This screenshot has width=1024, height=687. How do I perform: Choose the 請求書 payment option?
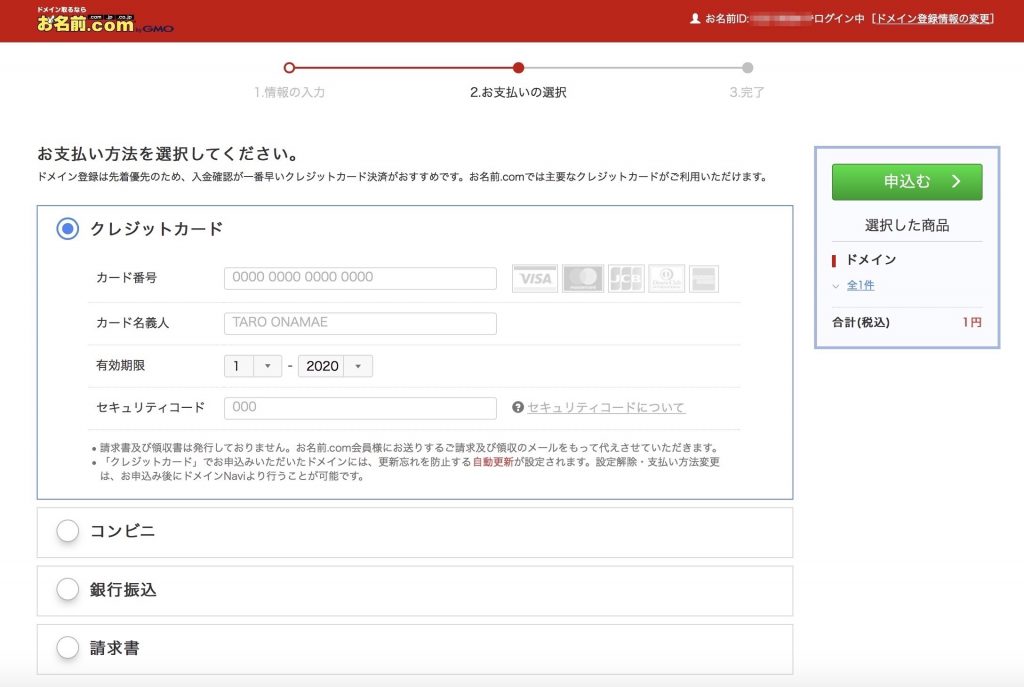pyautogui.click(x=68, y=648)
